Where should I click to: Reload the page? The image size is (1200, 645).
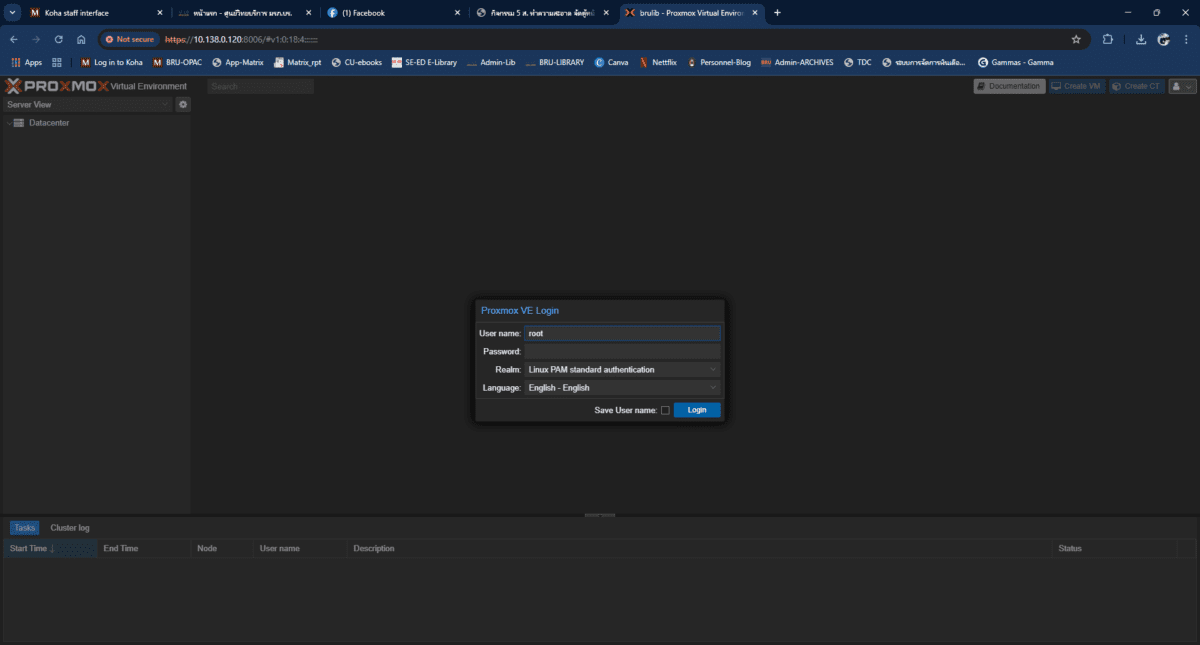coord(58,39)
